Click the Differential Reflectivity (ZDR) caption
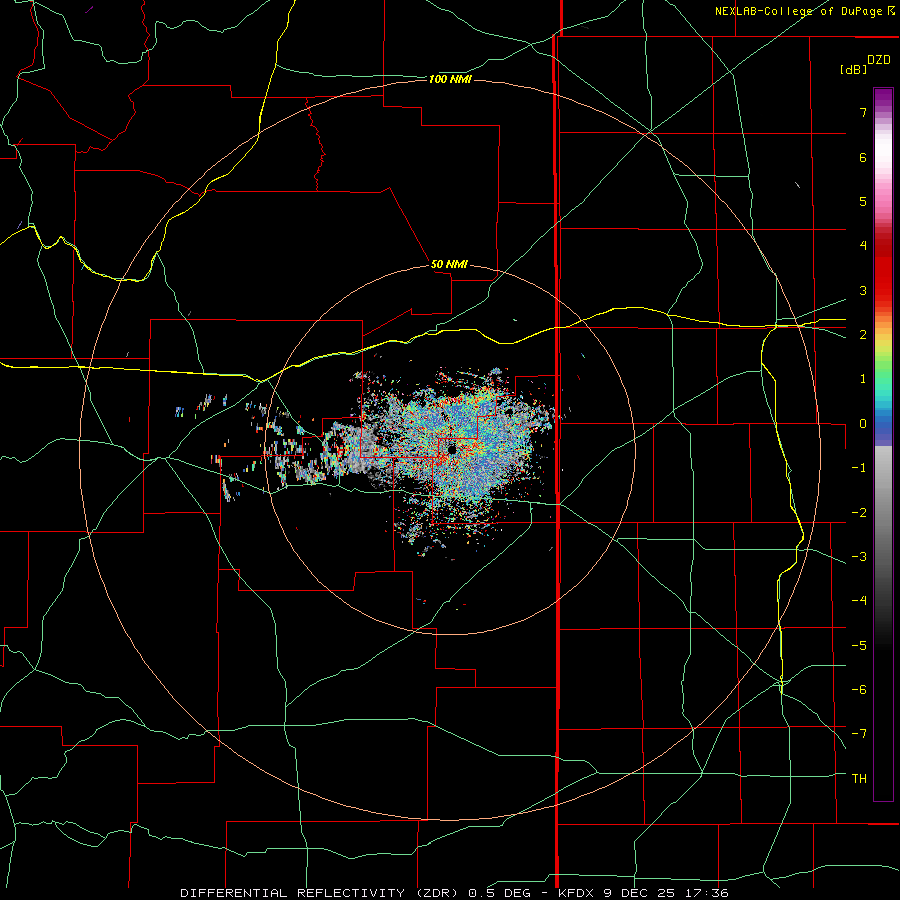Screen dimensions: 900x900 [319, 893]
